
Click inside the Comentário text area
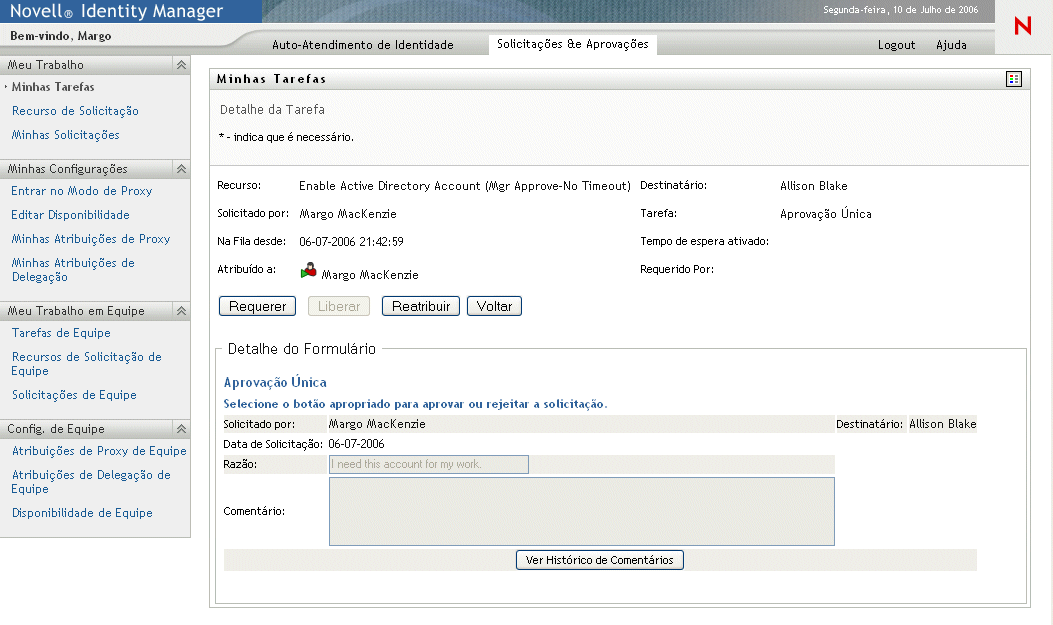pyautogui.click(x=581, y=511)
